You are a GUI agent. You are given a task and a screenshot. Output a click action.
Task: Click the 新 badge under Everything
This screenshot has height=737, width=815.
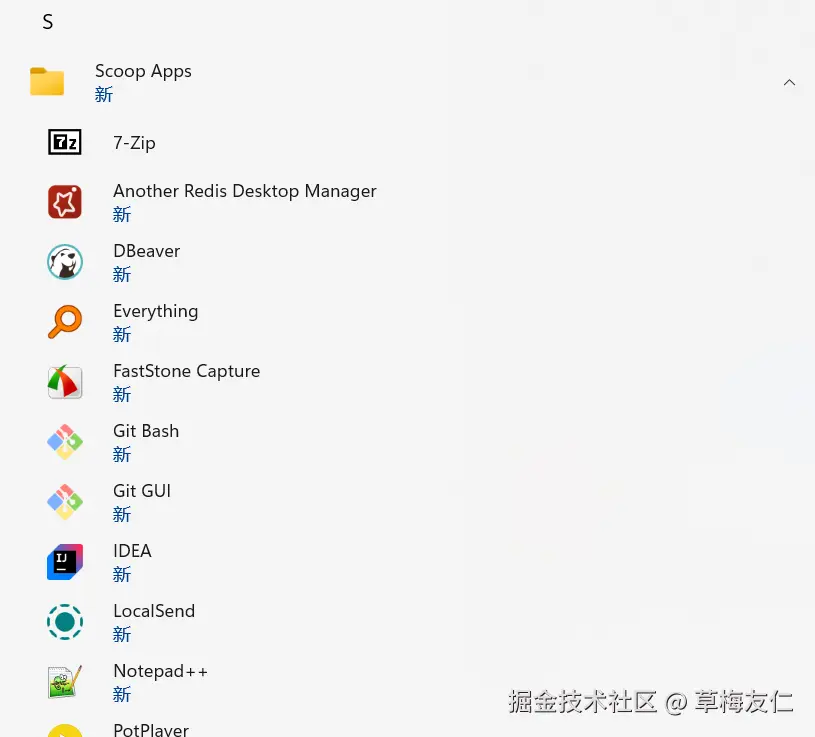[x=122, y=334]
